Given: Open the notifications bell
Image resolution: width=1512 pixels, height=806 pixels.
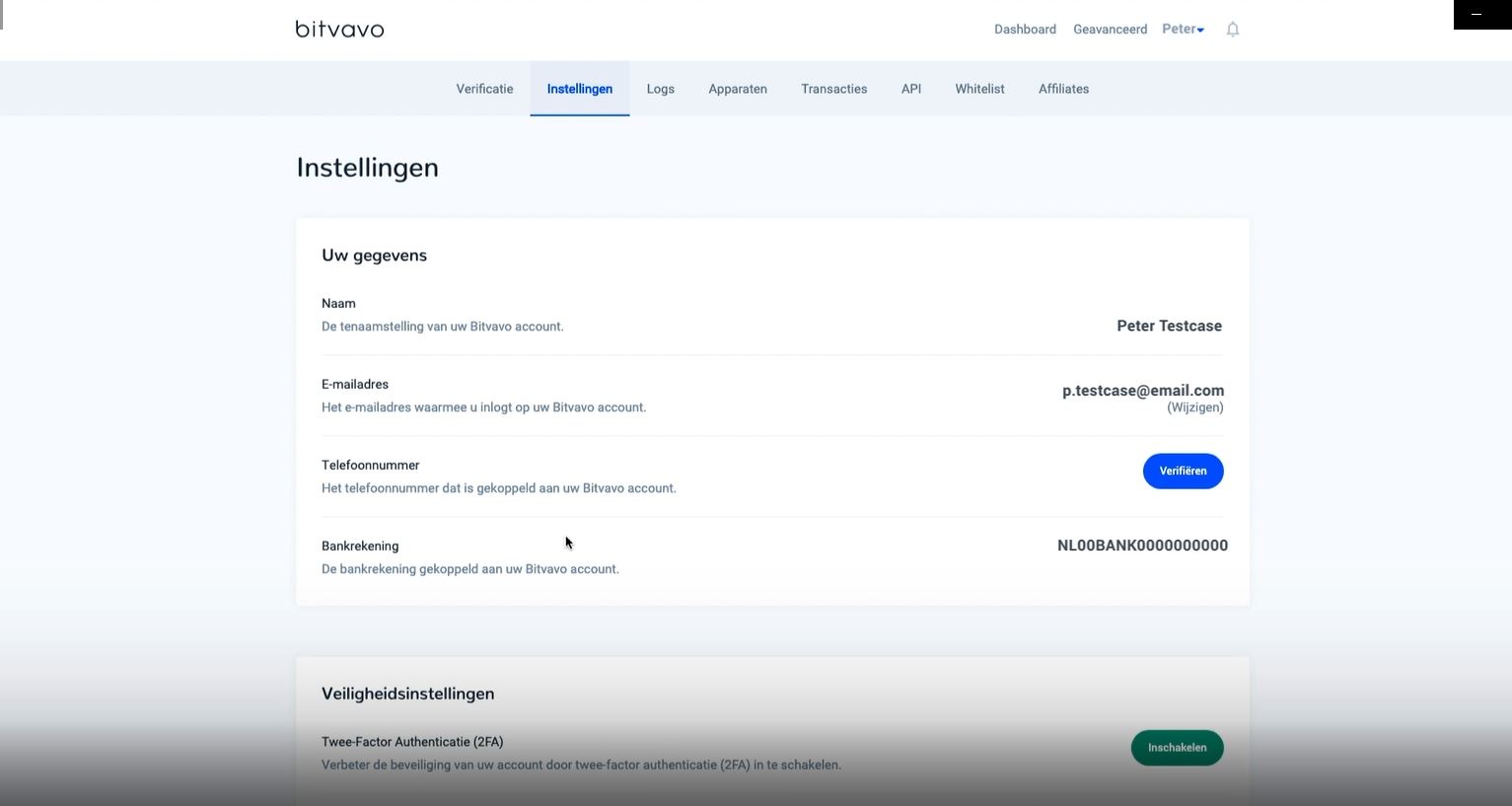Looking at the screenshot, I should [1232, 30].
